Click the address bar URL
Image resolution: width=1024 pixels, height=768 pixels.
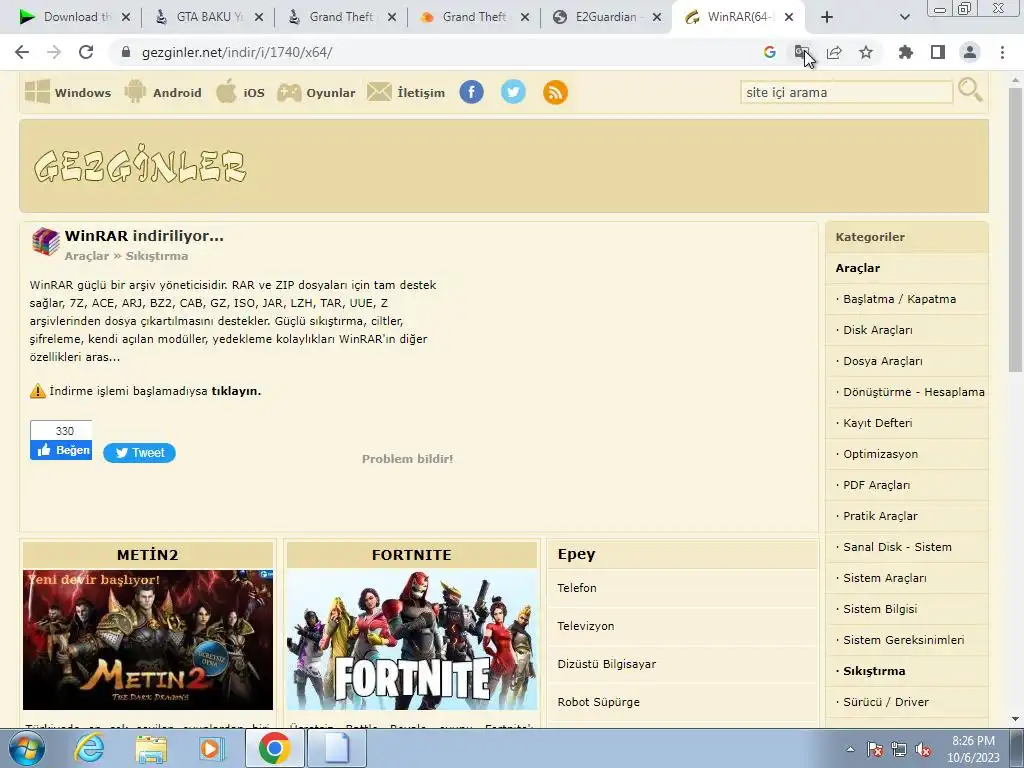coord(237,52)
